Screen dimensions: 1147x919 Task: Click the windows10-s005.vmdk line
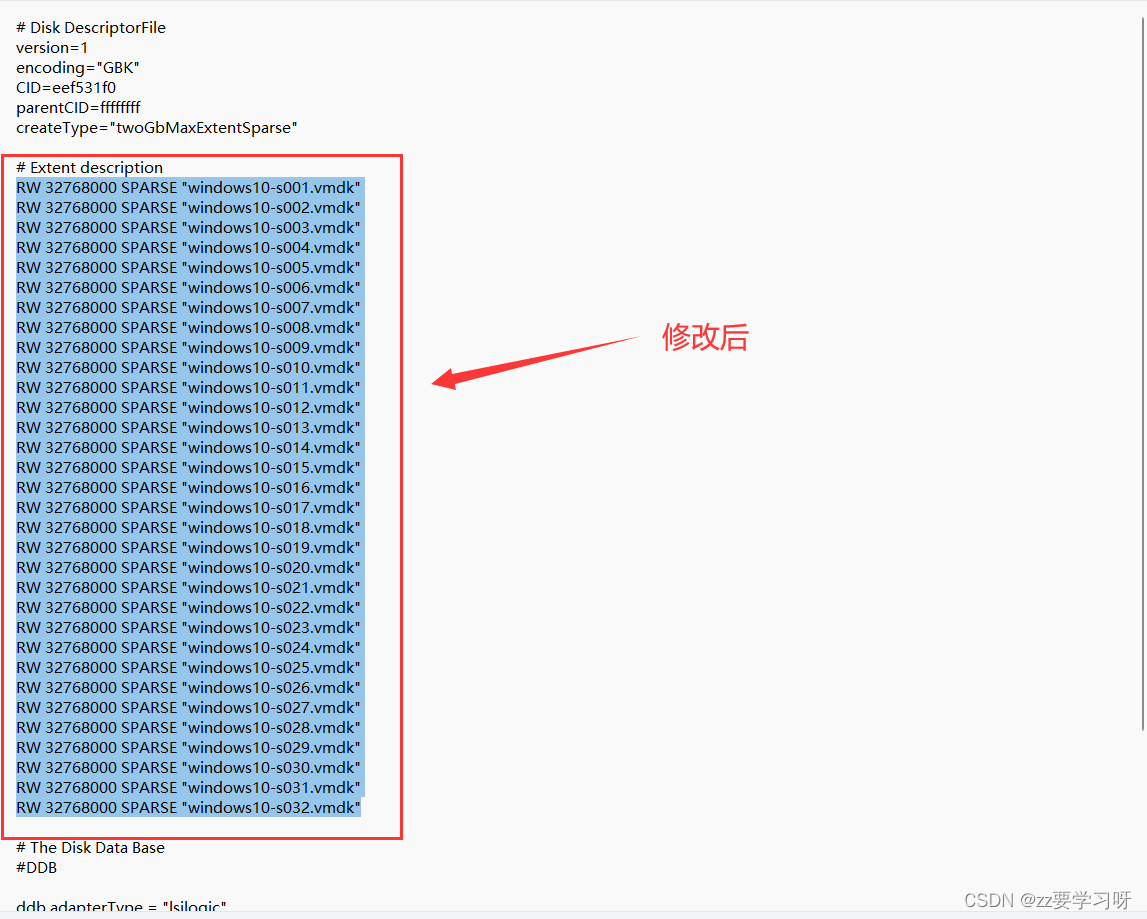coord(189,268)
